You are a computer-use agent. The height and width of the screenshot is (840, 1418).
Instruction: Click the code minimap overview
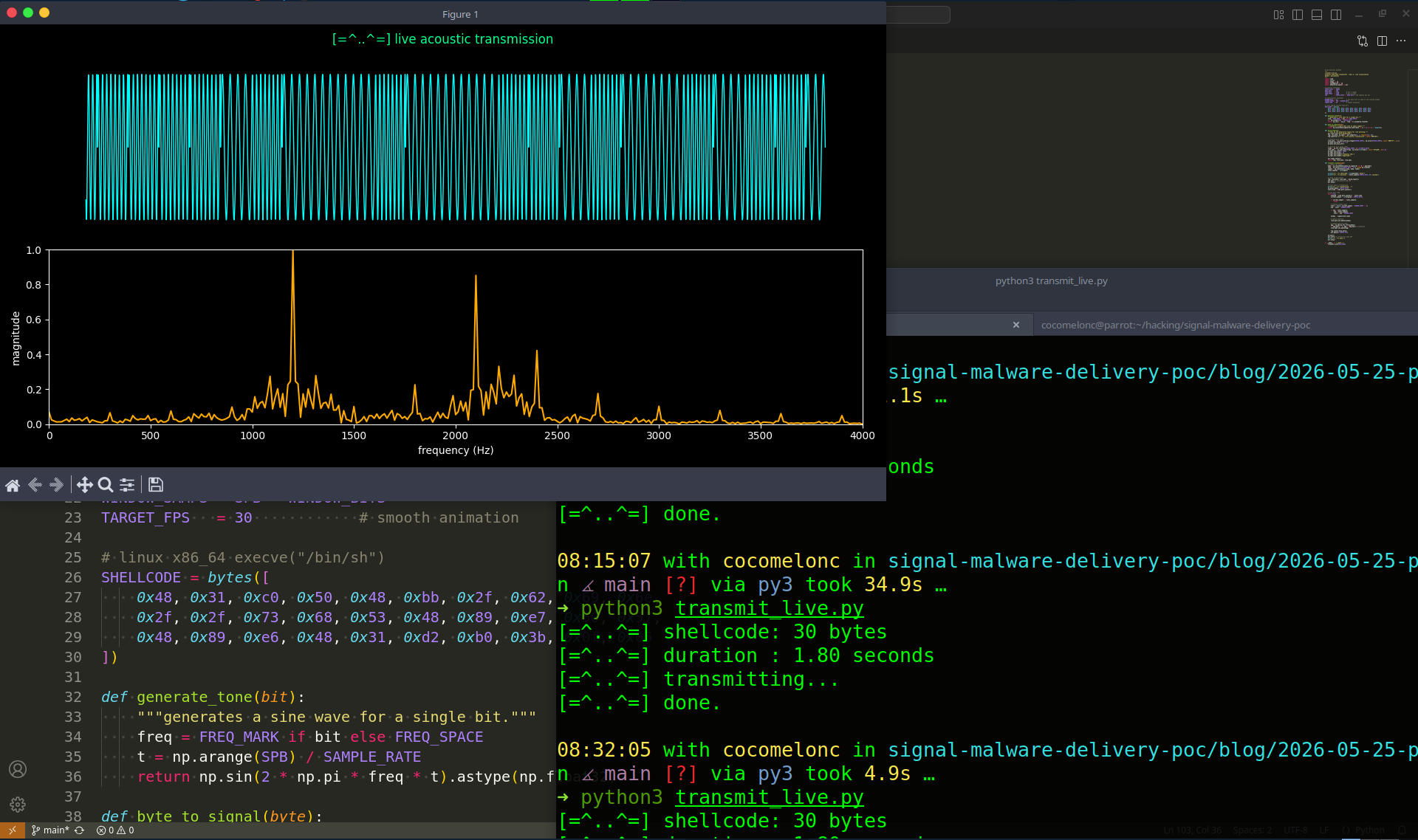pyautogui.click(x=1352, y=157)
